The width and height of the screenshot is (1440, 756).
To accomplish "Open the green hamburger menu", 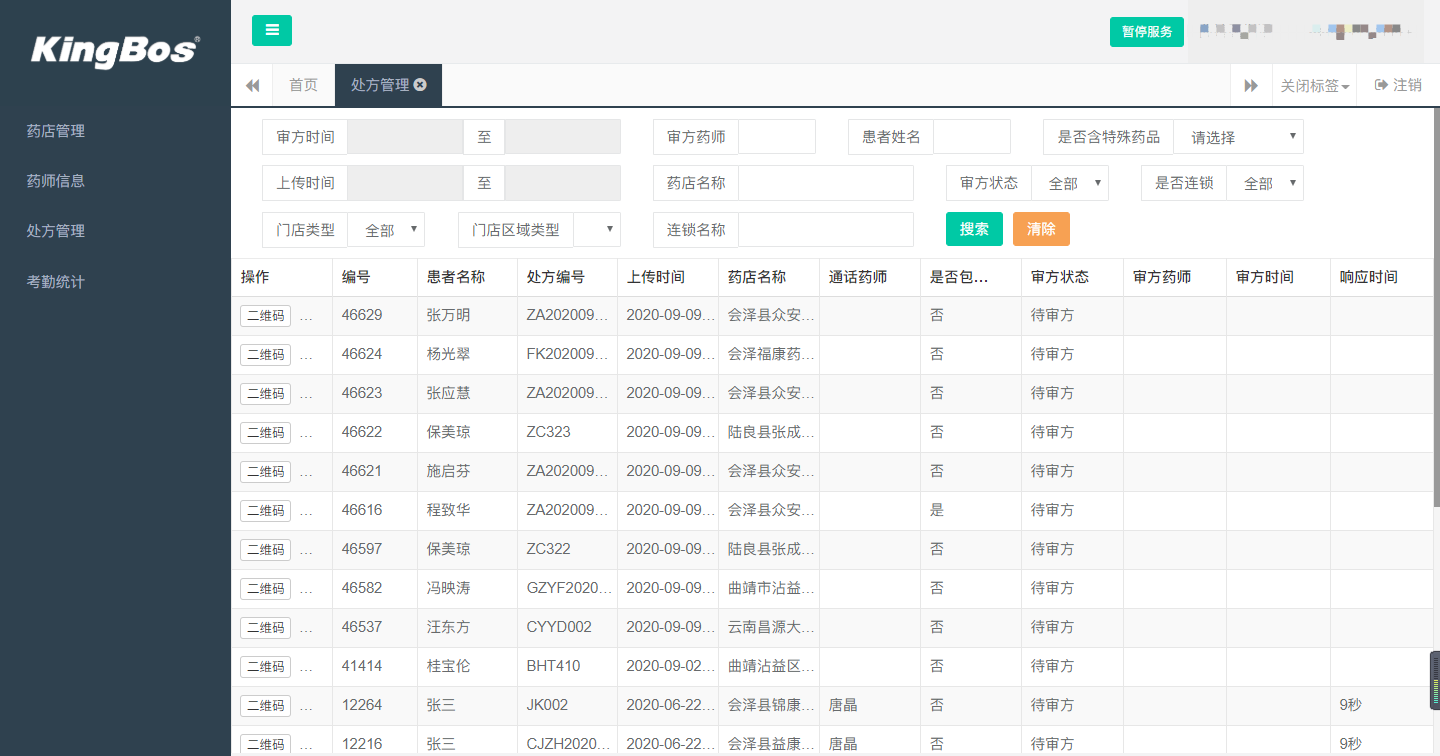I will point(271,30).
